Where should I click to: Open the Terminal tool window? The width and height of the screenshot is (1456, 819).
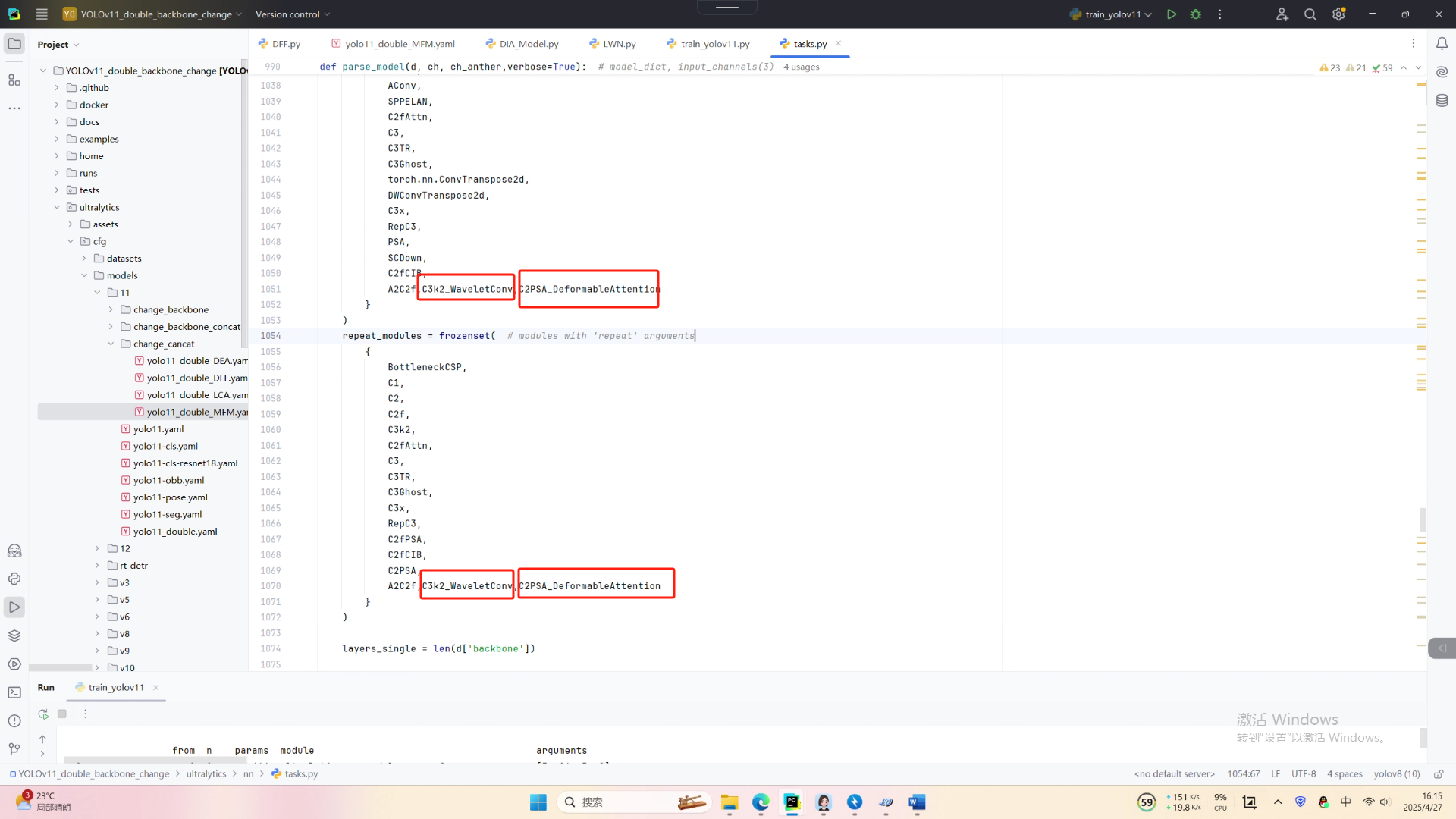tap(14, 692)
